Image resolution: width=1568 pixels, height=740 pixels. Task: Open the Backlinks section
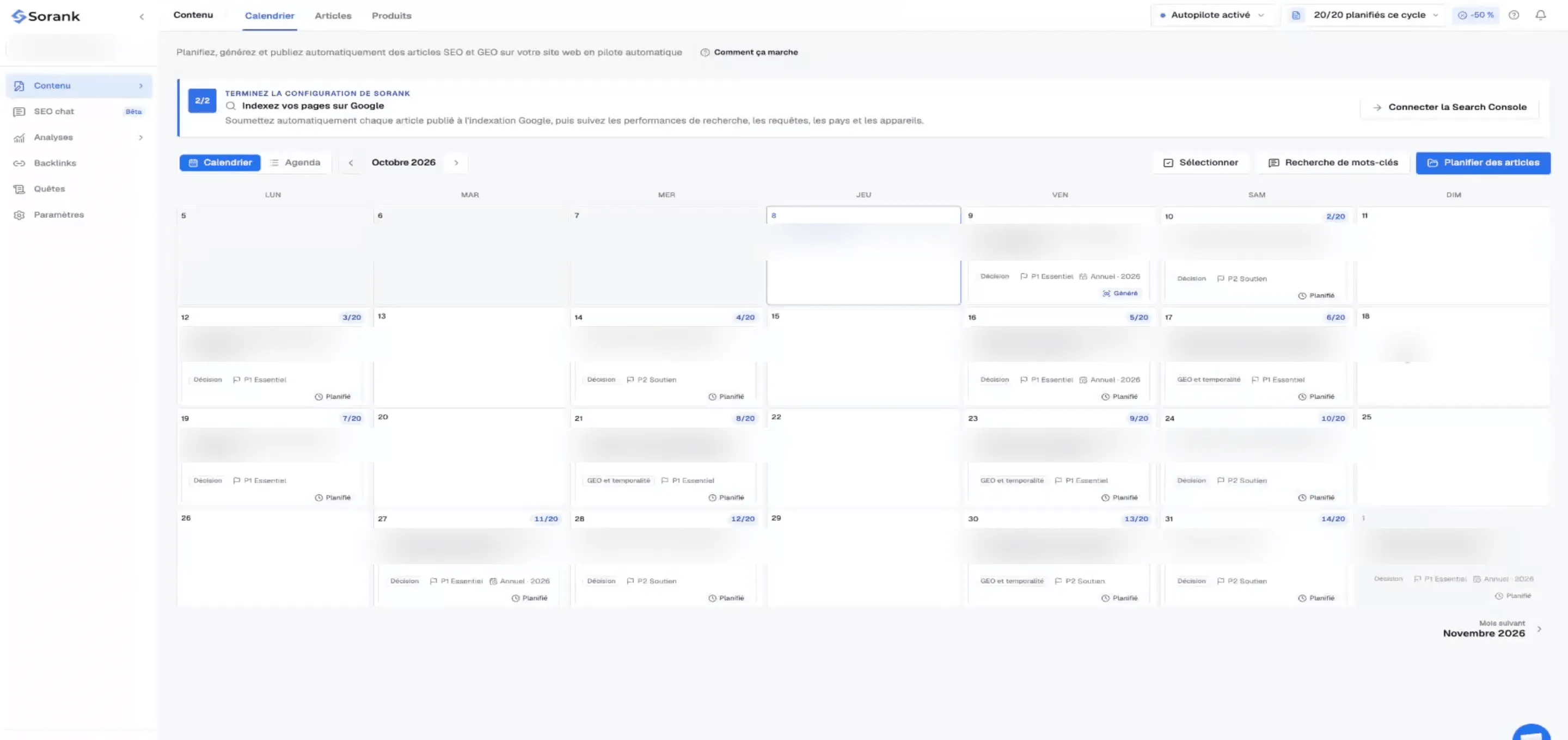coord(78,163)
